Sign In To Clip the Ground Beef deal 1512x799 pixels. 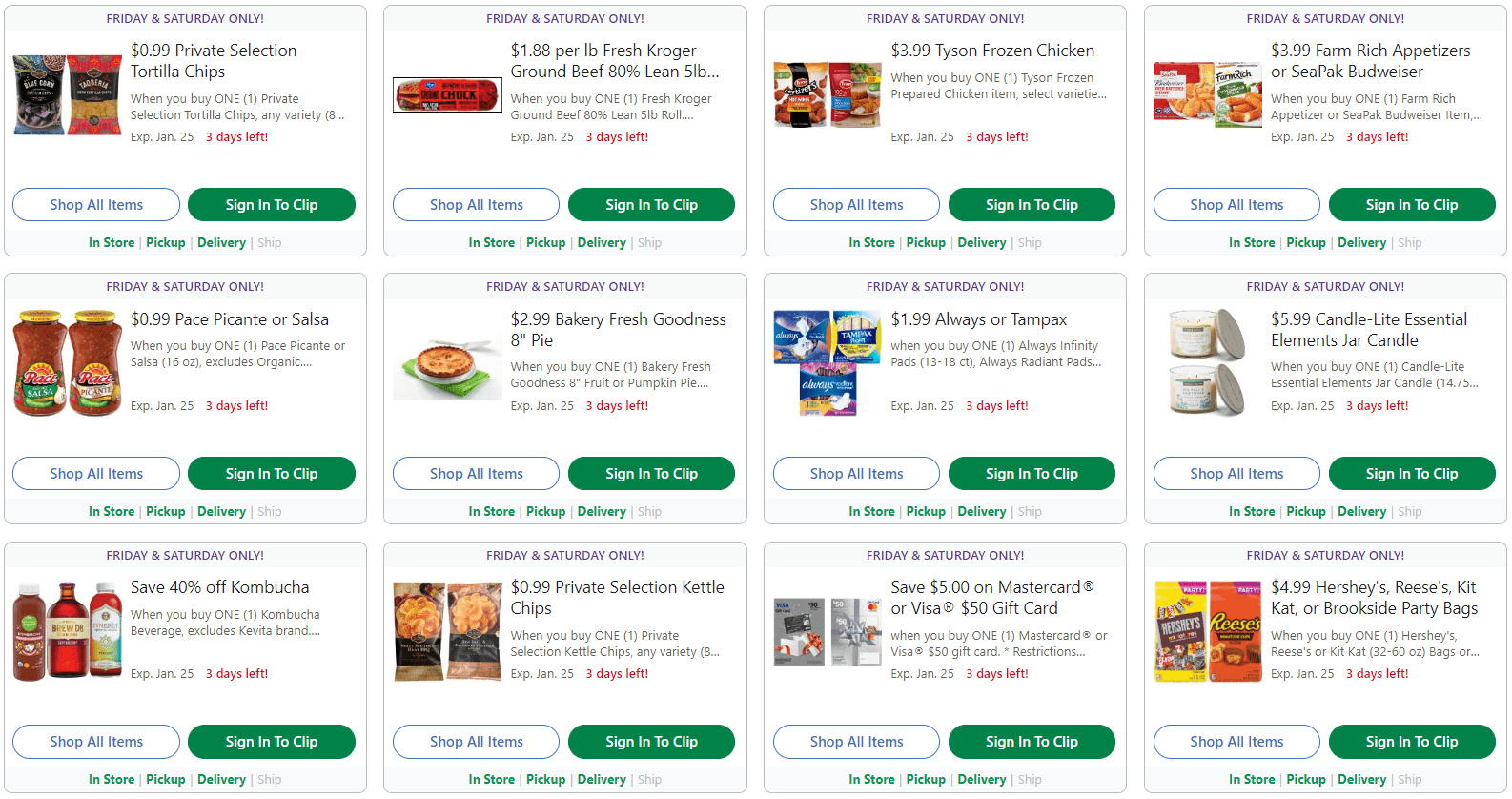point(651,204)
